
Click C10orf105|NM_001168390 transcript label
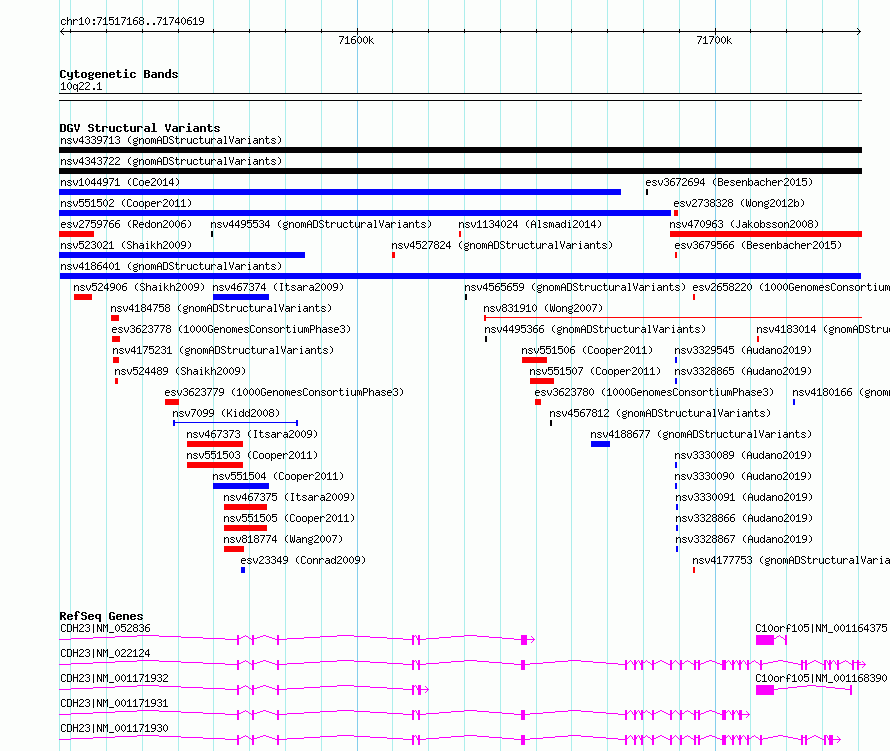pyautogui.click(x=821, y=678)
